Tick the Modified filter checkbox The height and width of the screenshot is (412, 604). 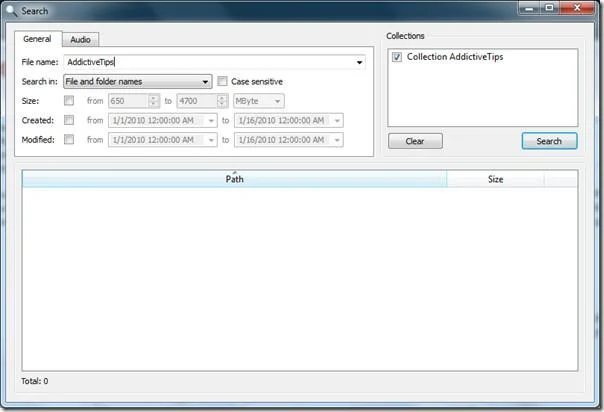[69, 139]
